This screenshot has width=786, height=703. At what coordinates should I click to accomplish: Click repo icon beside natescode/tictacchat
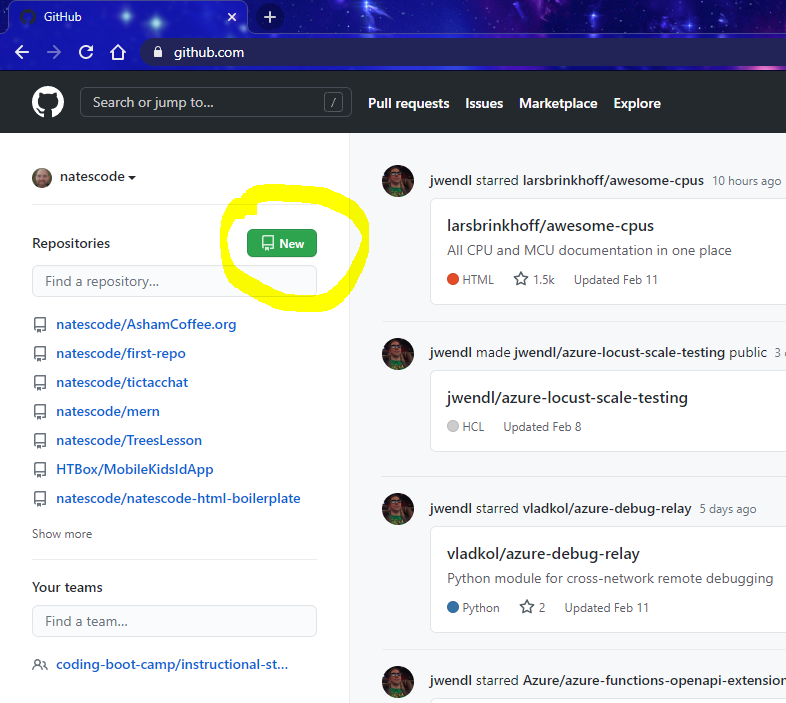tap(40, 383)
